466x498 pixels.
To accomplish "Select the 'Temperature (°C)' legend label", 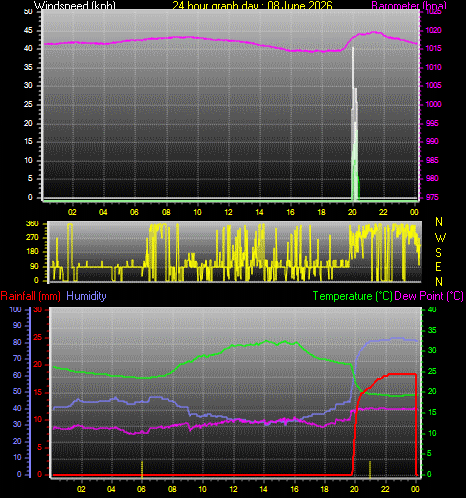I will click(x=352, y=296).
